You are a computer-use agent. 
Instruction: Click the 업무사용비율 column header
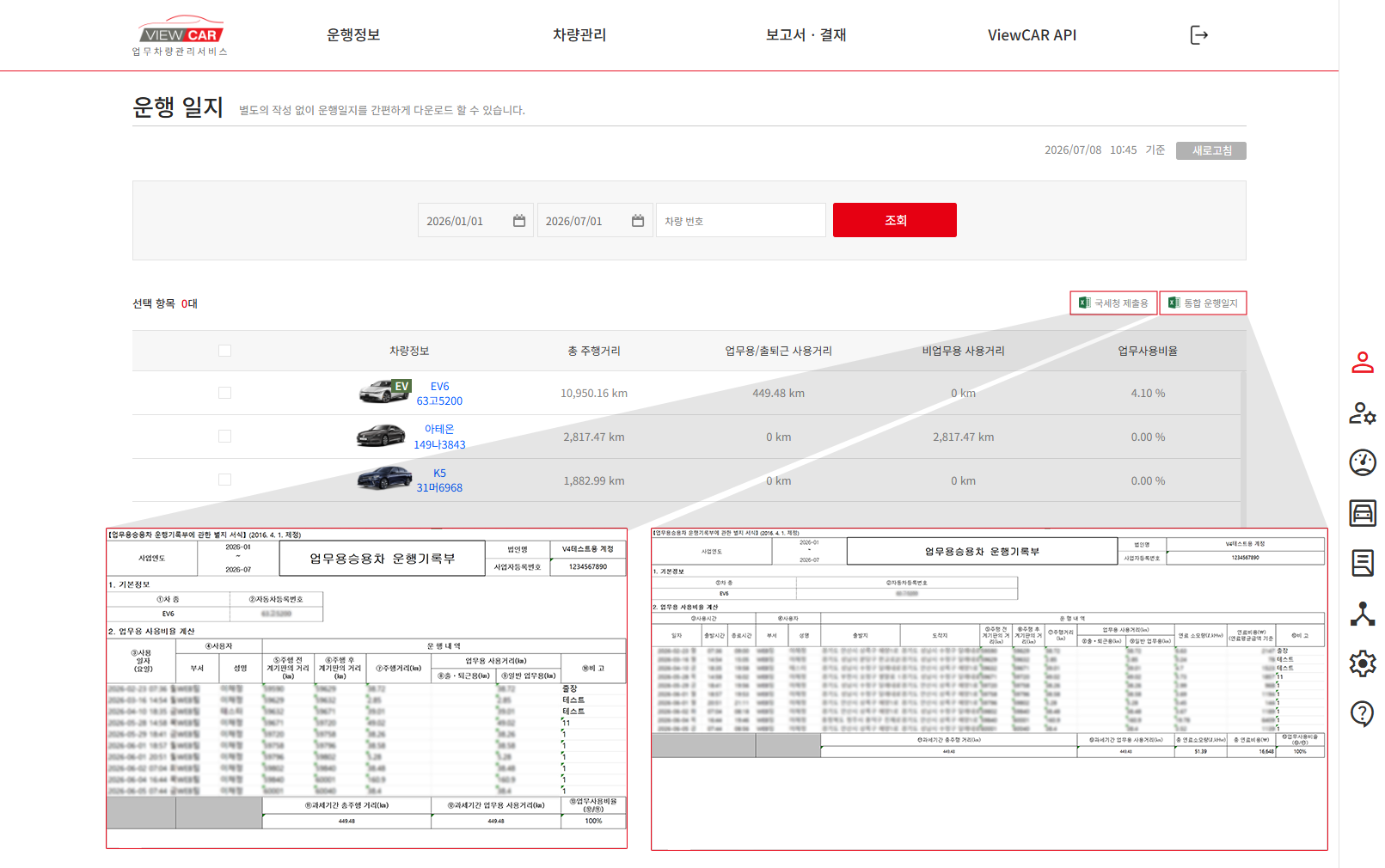(1148, 351)
